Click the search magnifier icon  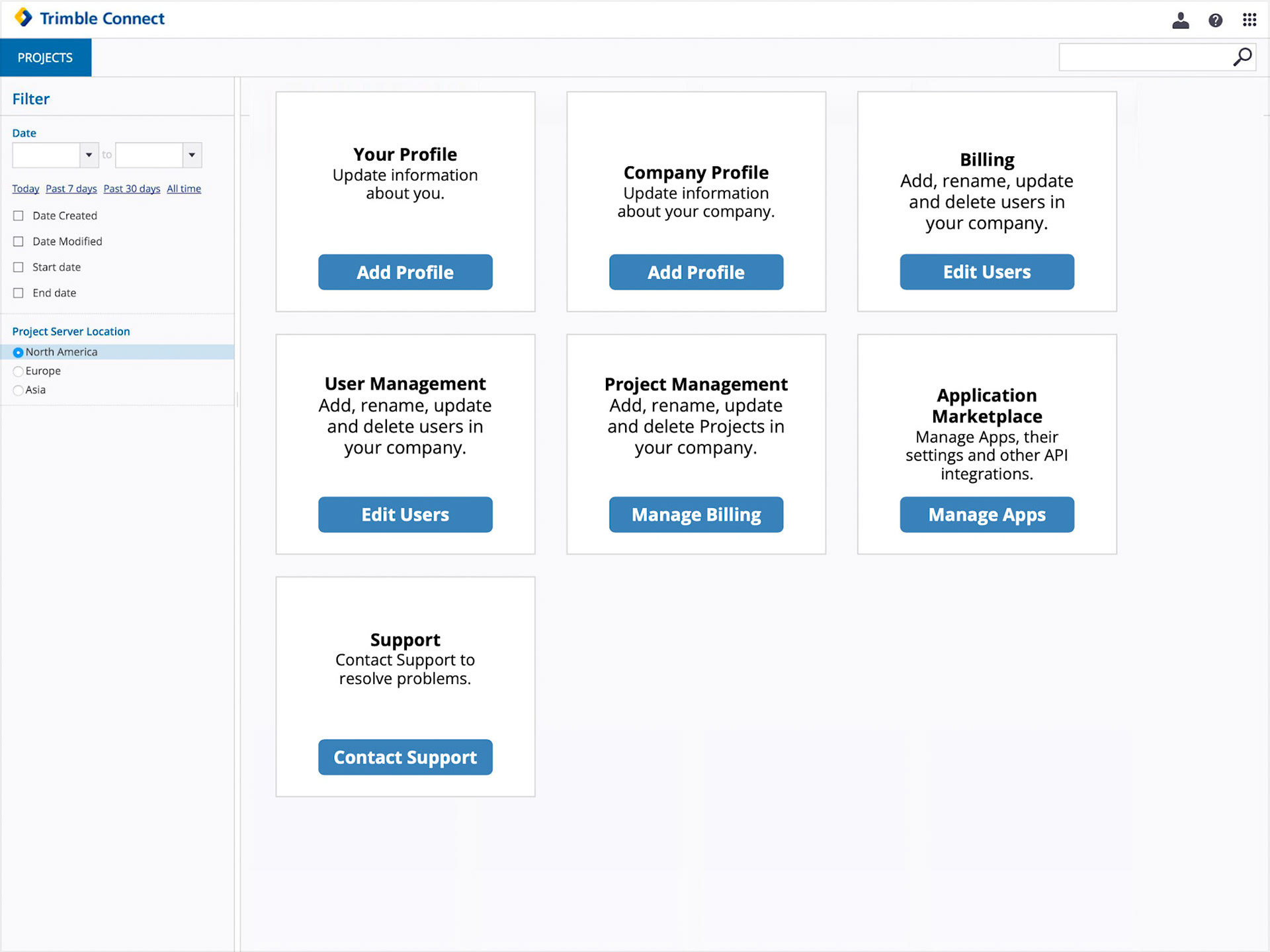[x=1242, y=58]
